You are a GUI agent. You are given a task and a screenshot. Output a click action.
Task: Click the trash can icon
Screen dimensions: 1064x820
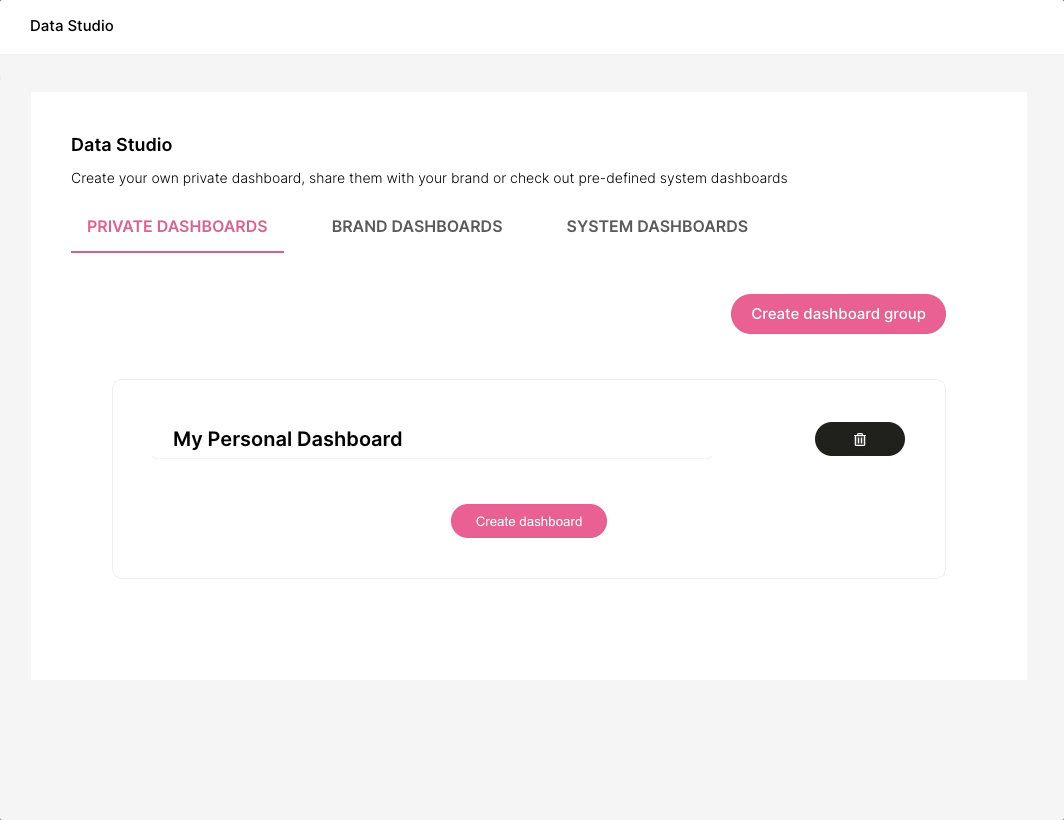860,439
